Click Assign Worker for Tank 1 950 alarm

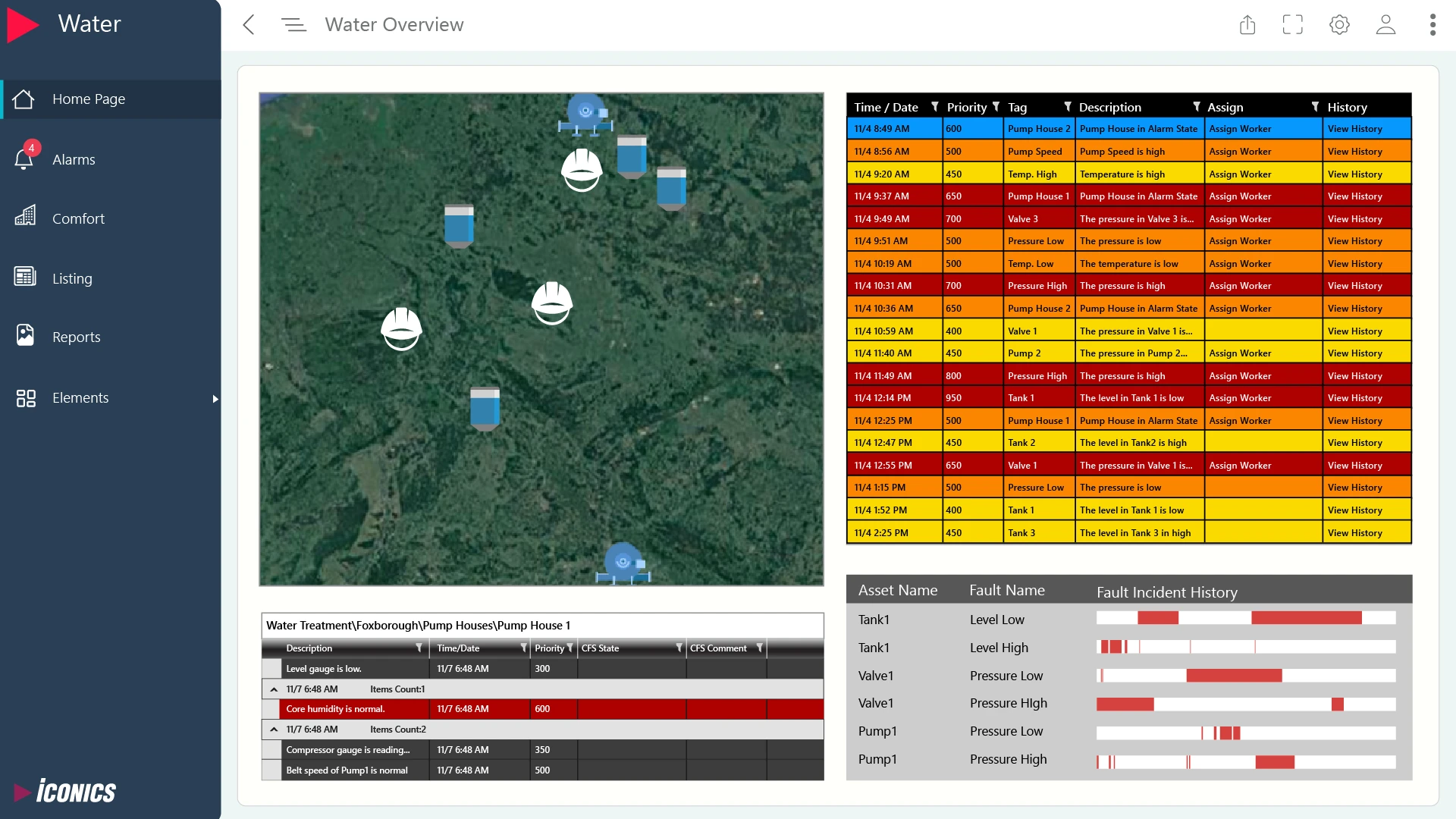coord(1240,398)
